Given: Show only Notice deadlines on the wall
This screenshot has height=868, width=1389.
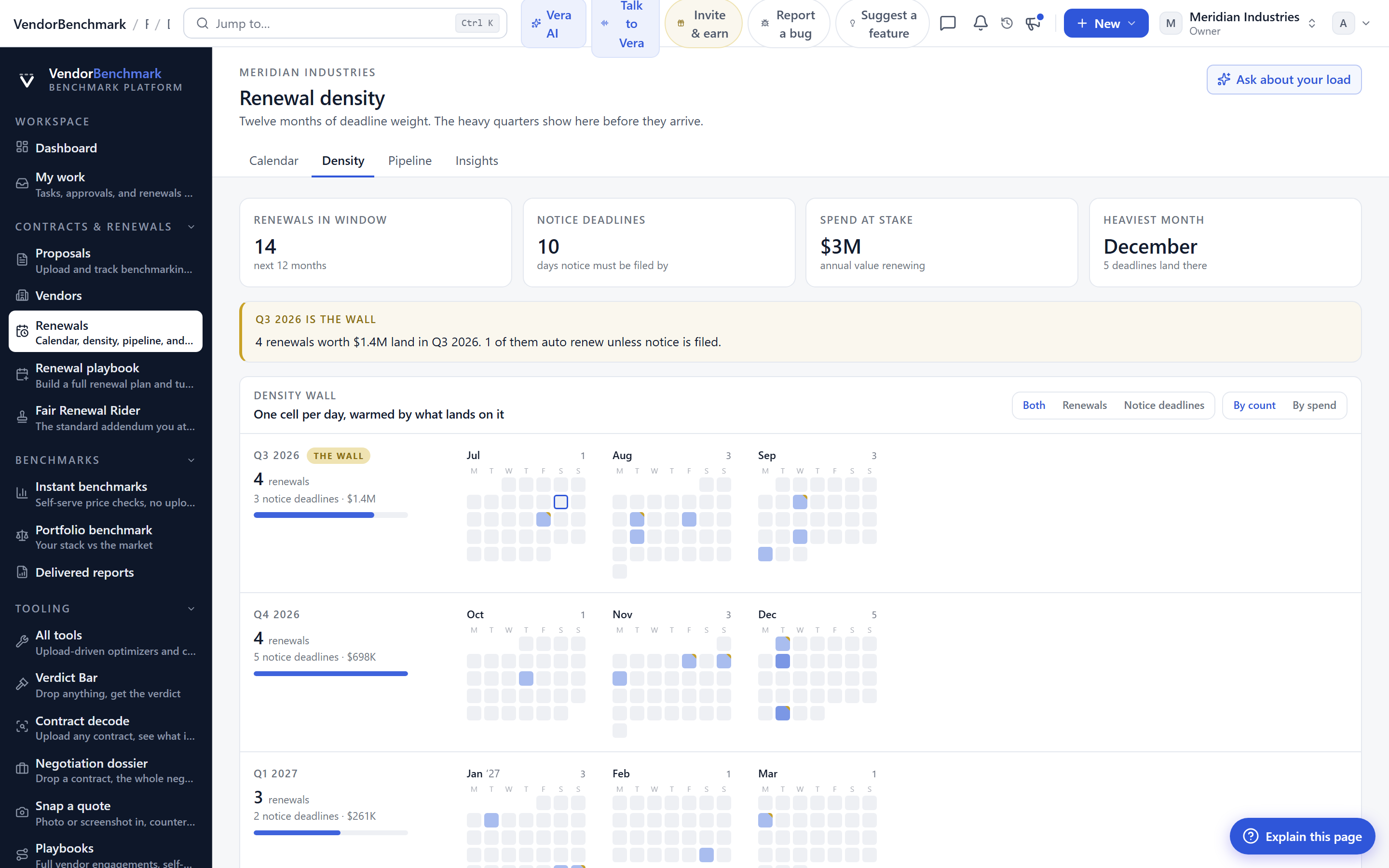Looking at the screenshot, I should [1163, 405].
